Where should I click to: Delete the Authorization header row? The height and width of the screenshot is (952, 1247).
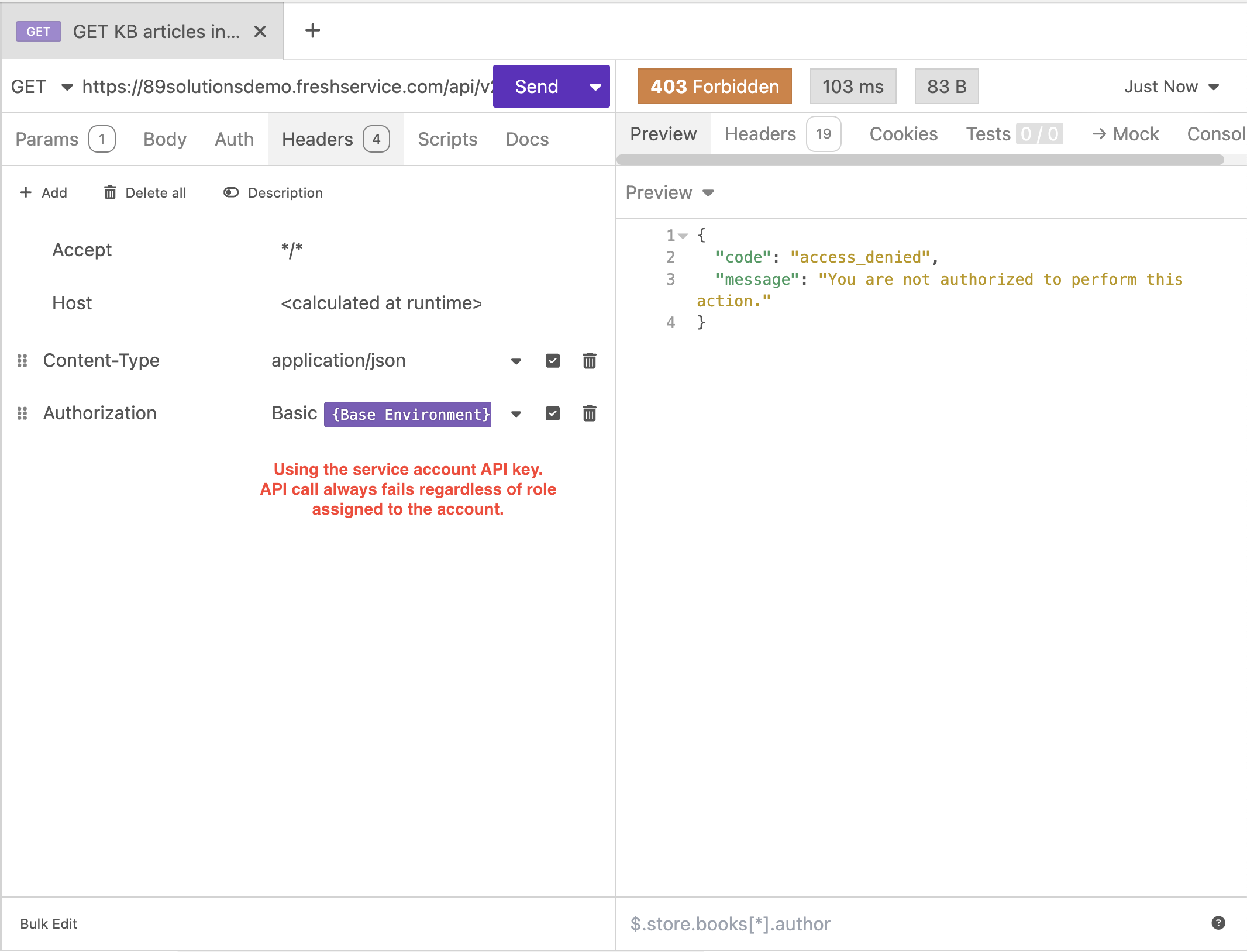click(x=590, y=413)
